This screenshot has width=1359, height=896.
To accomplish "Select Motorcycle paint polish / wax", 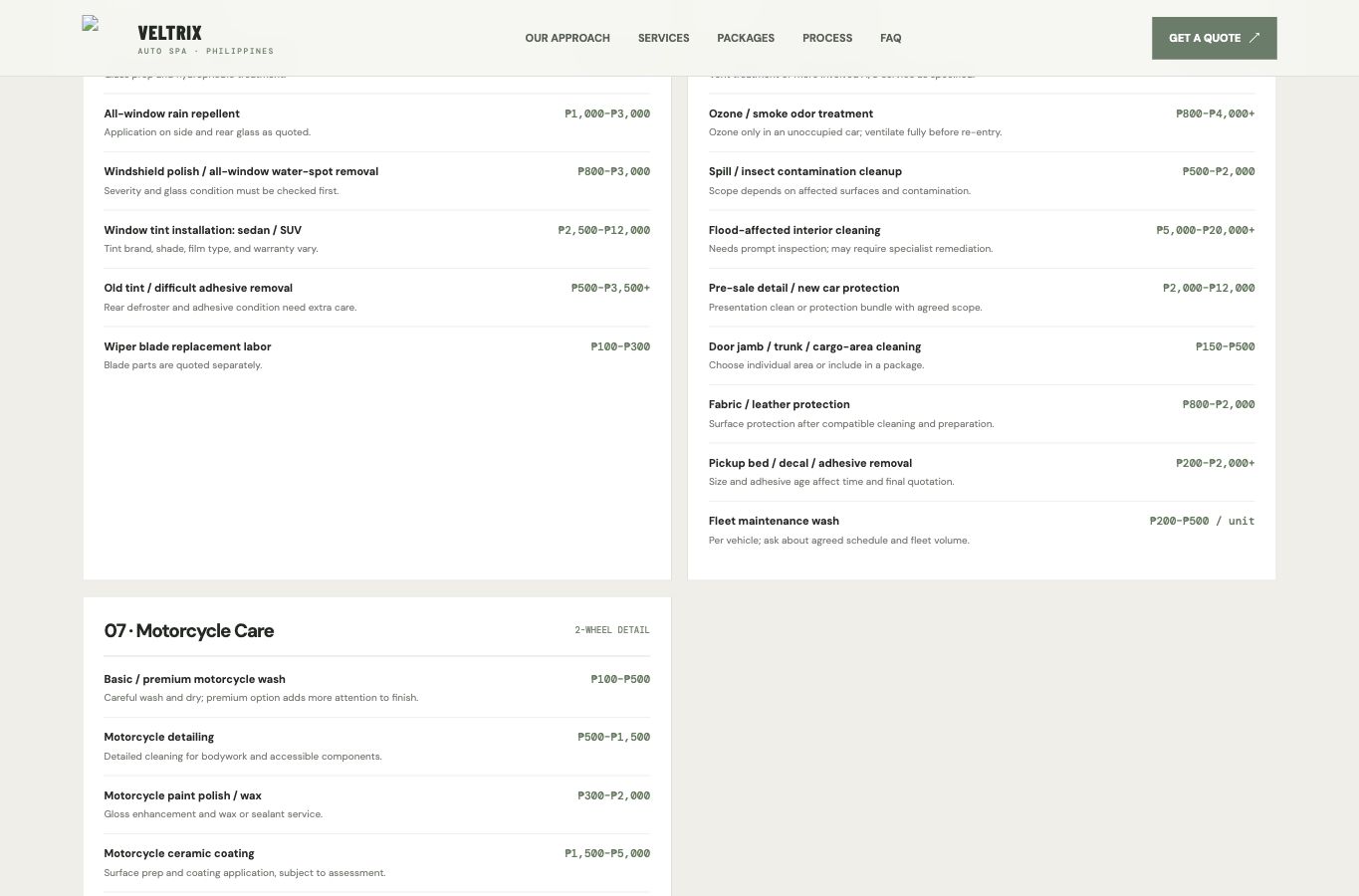I will click(182, 795).
